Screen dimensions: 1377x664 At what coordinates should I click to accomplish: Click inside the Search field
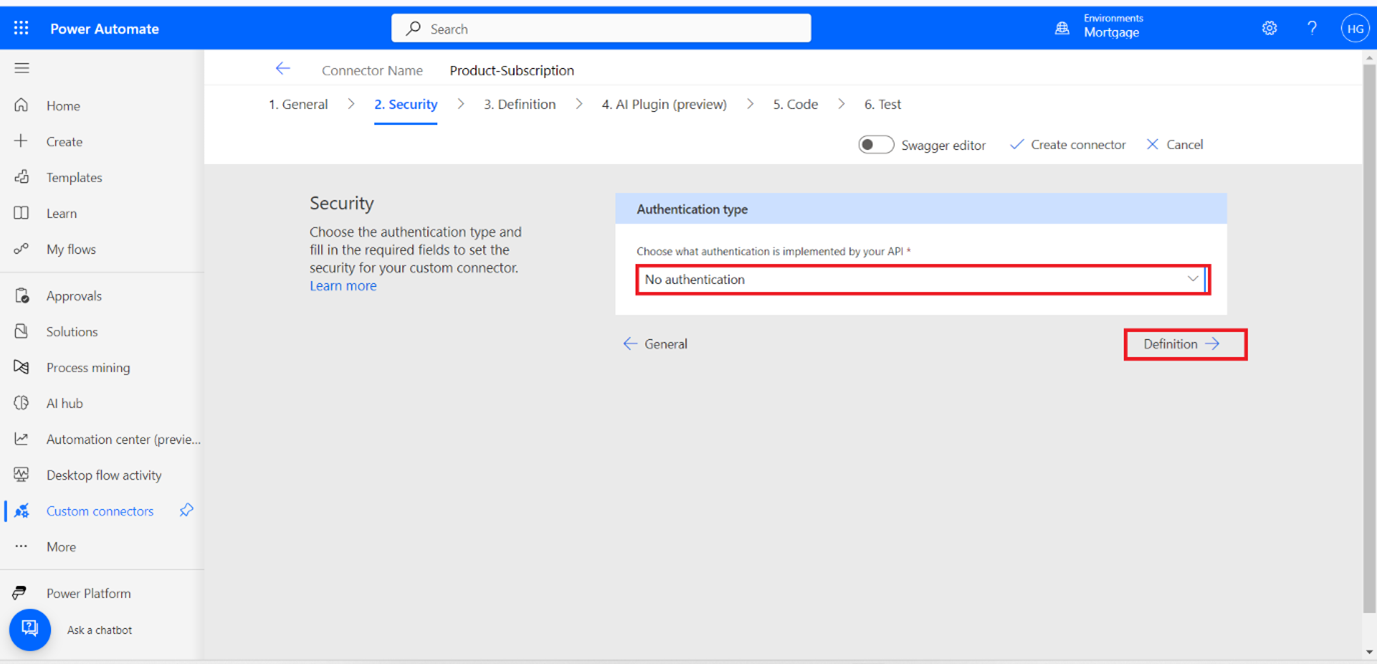[x=600, y=27]
